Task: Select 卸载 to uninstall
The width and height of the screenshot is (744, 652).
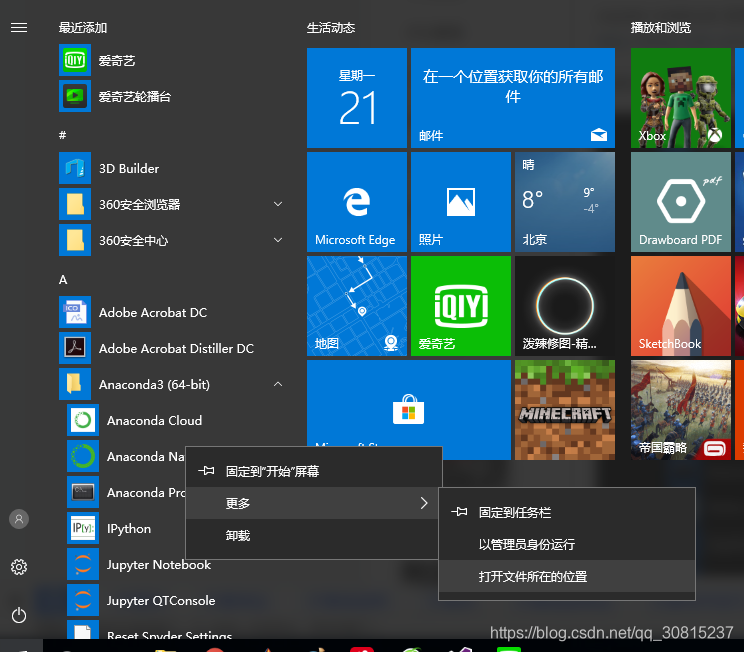Action: (x=314, y=535)
